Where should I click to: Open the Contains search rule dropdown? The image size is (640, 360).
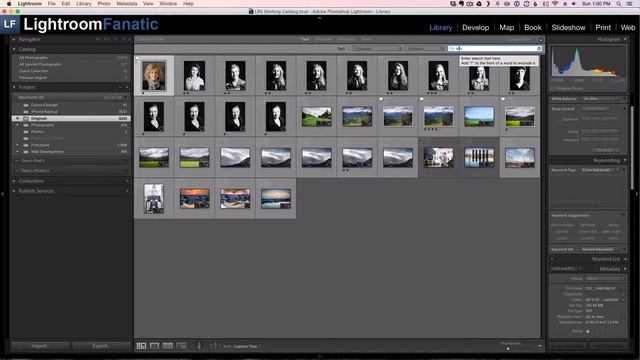(425, 49)
